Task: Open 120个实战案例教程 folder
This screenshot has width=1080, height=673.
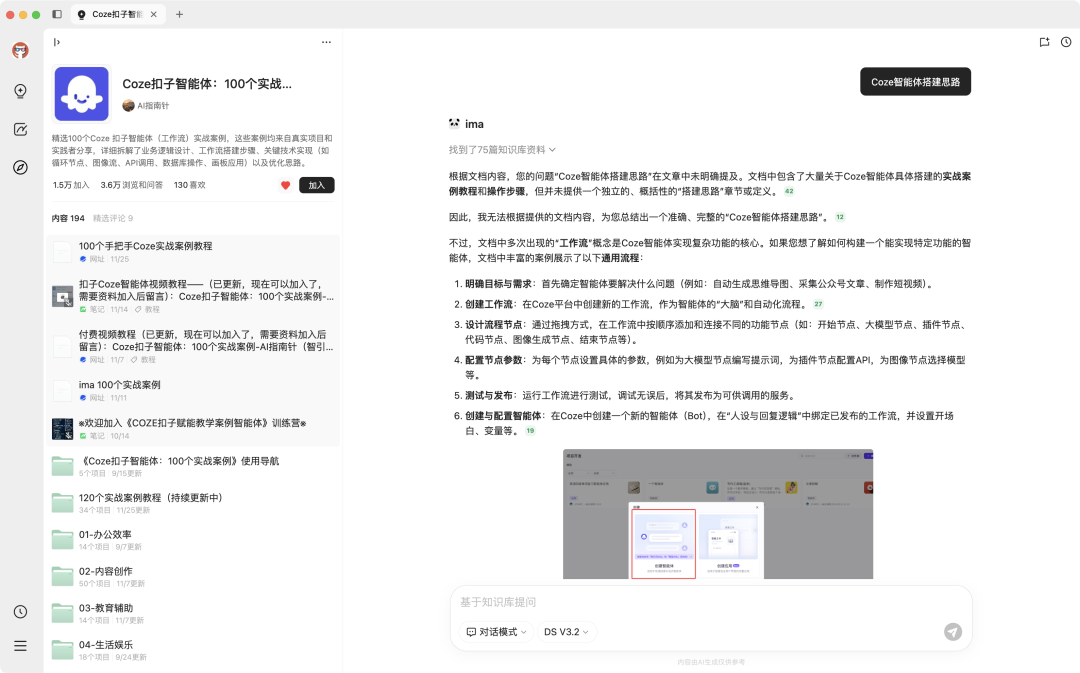Action: [193, 503]
